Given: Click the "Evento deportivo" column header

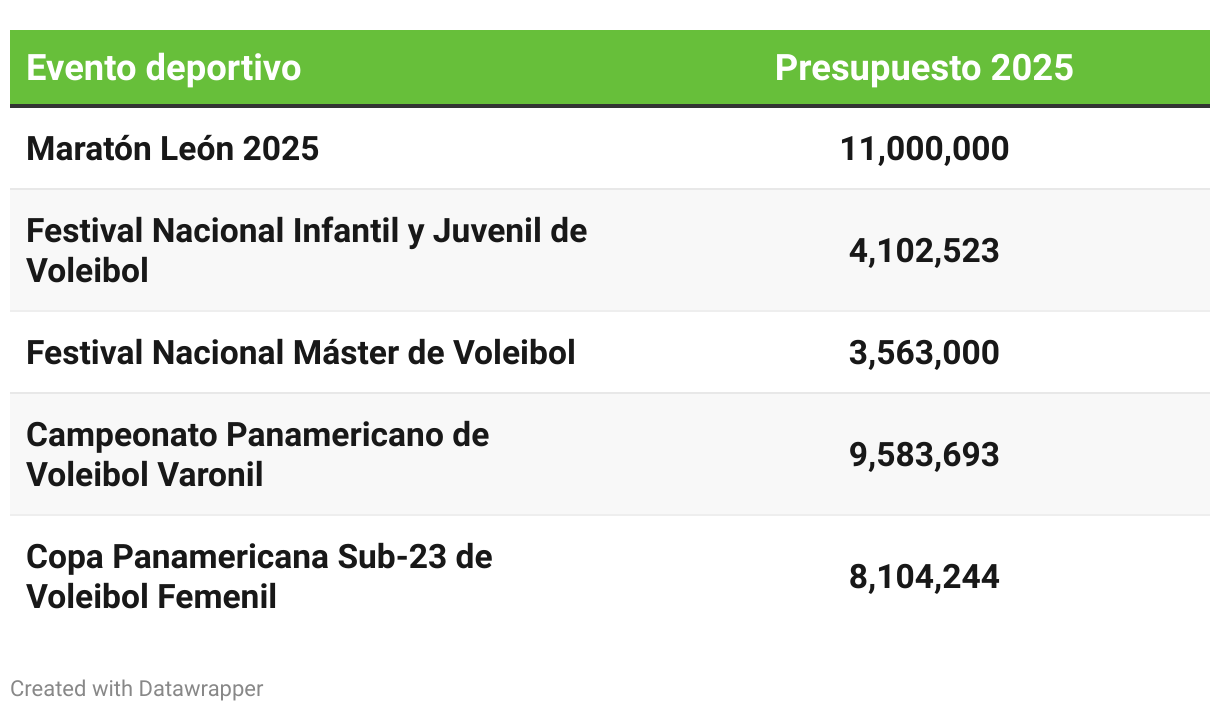Looking at the screenshot, I should 163,68.
